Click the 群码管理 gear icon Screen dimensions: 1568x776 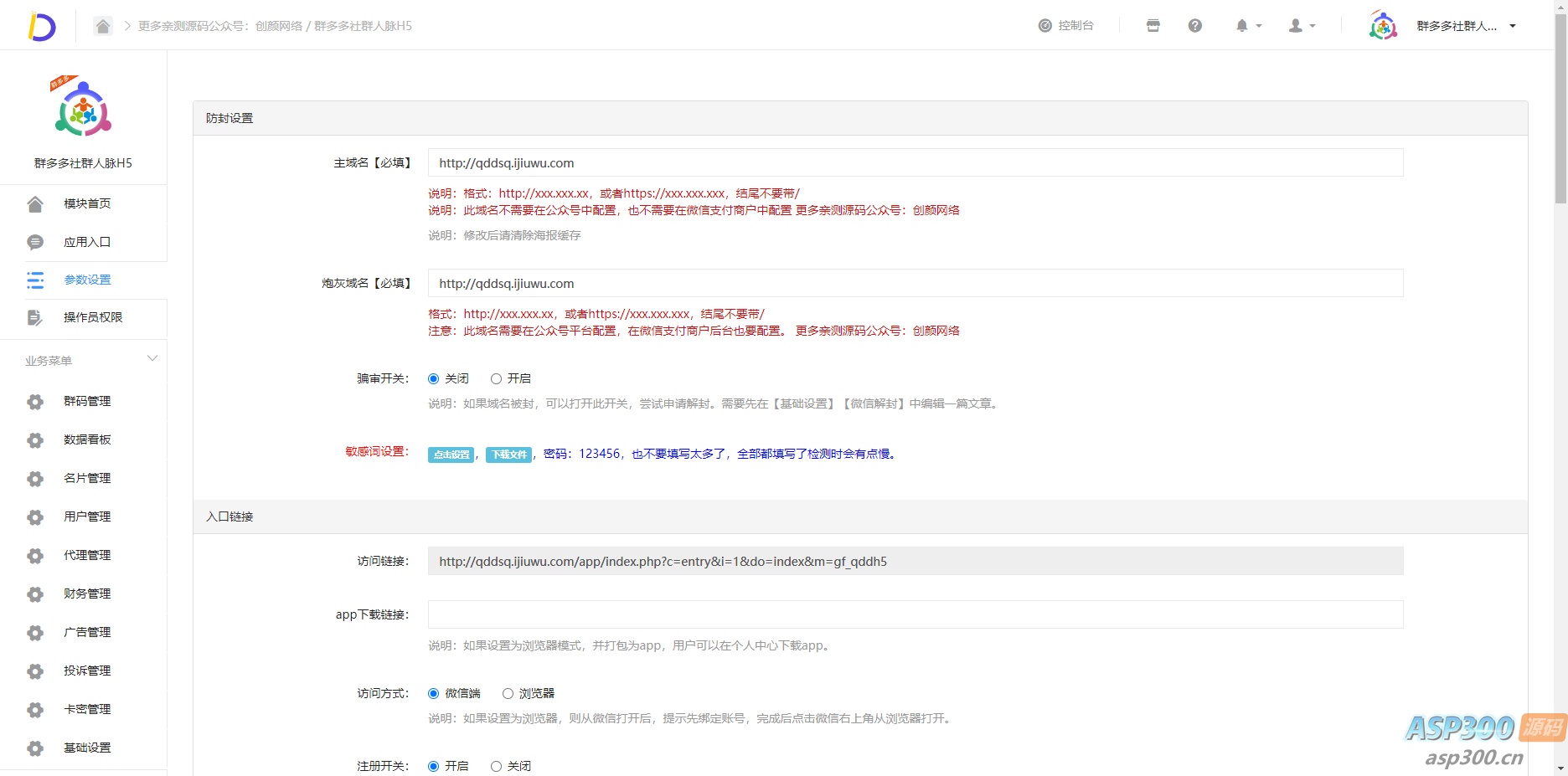click(x=35, y=402)
